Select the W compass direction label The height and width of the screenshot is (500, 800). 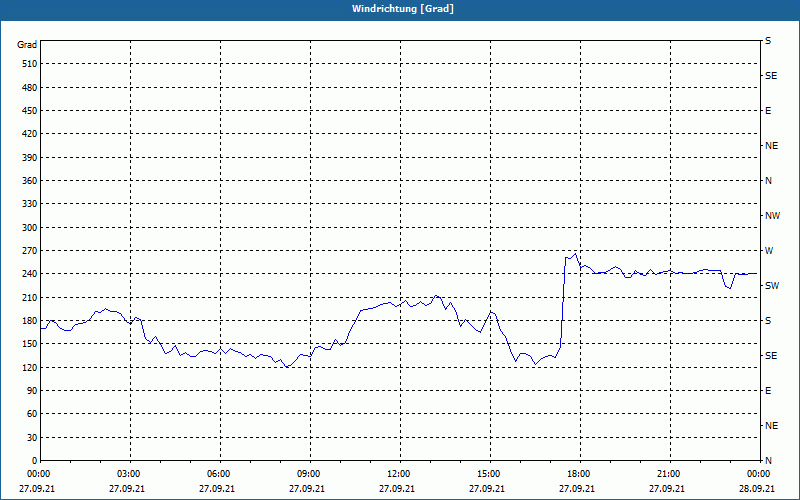click(769, 251)
